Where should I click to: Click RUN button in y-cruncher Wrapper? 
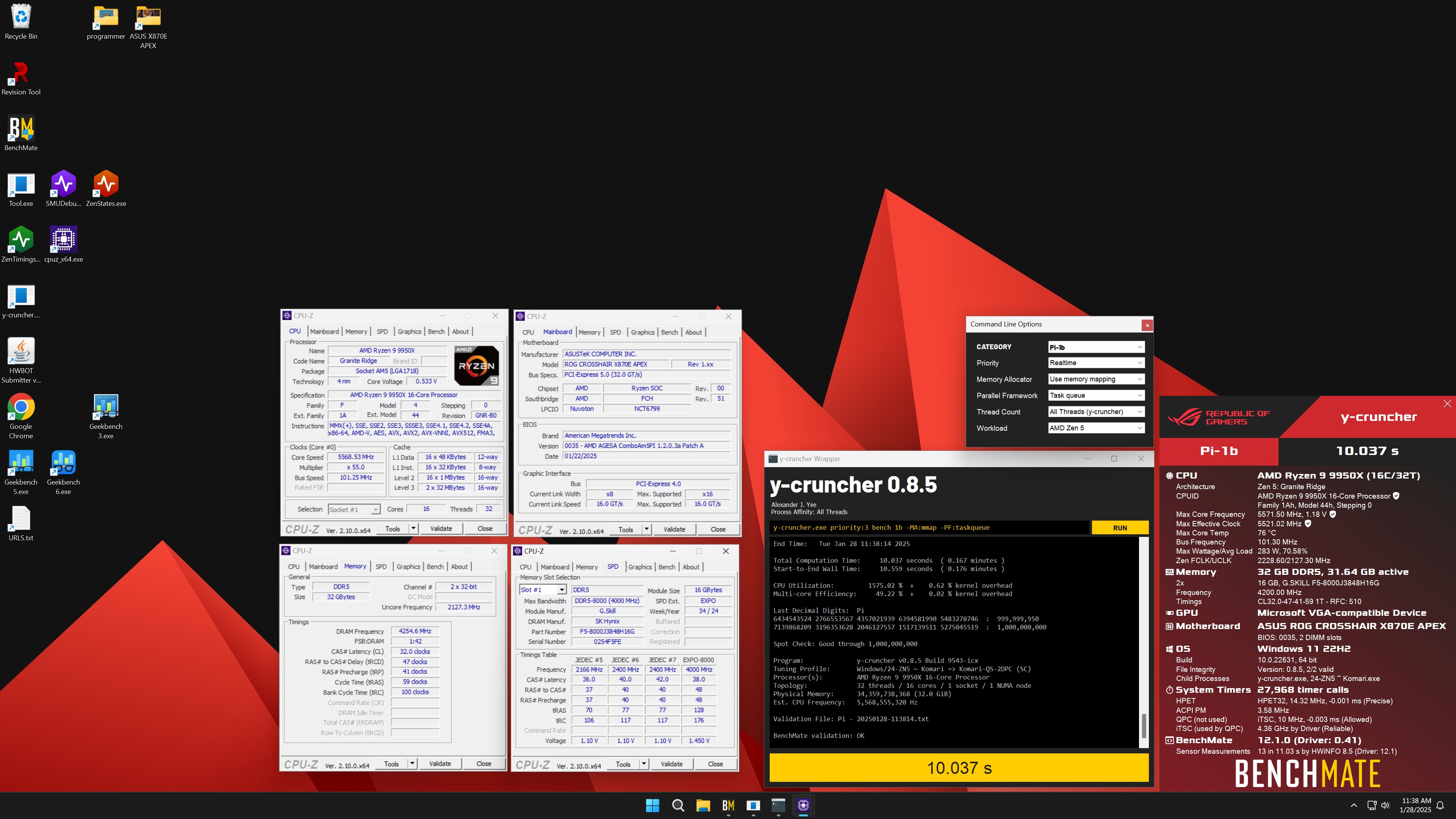(1120, 527)
